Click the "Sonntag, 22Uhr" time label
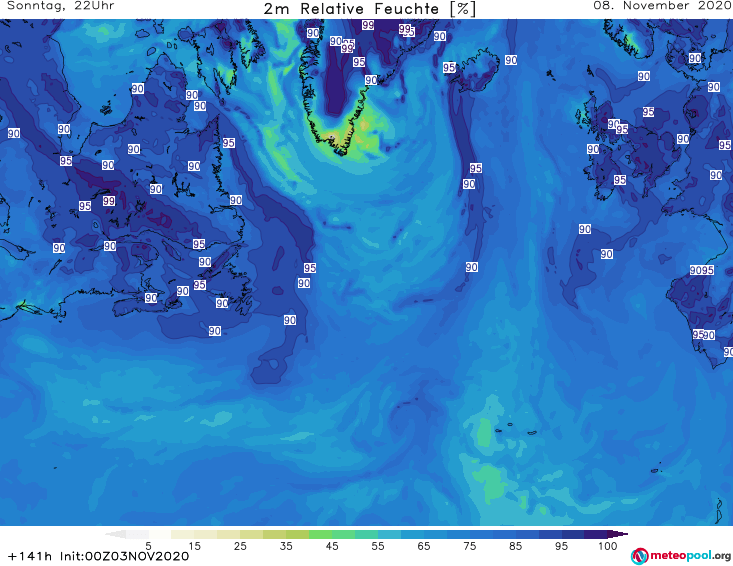The width and height of the screenshot is (733, 566). [x=61, y=6]
